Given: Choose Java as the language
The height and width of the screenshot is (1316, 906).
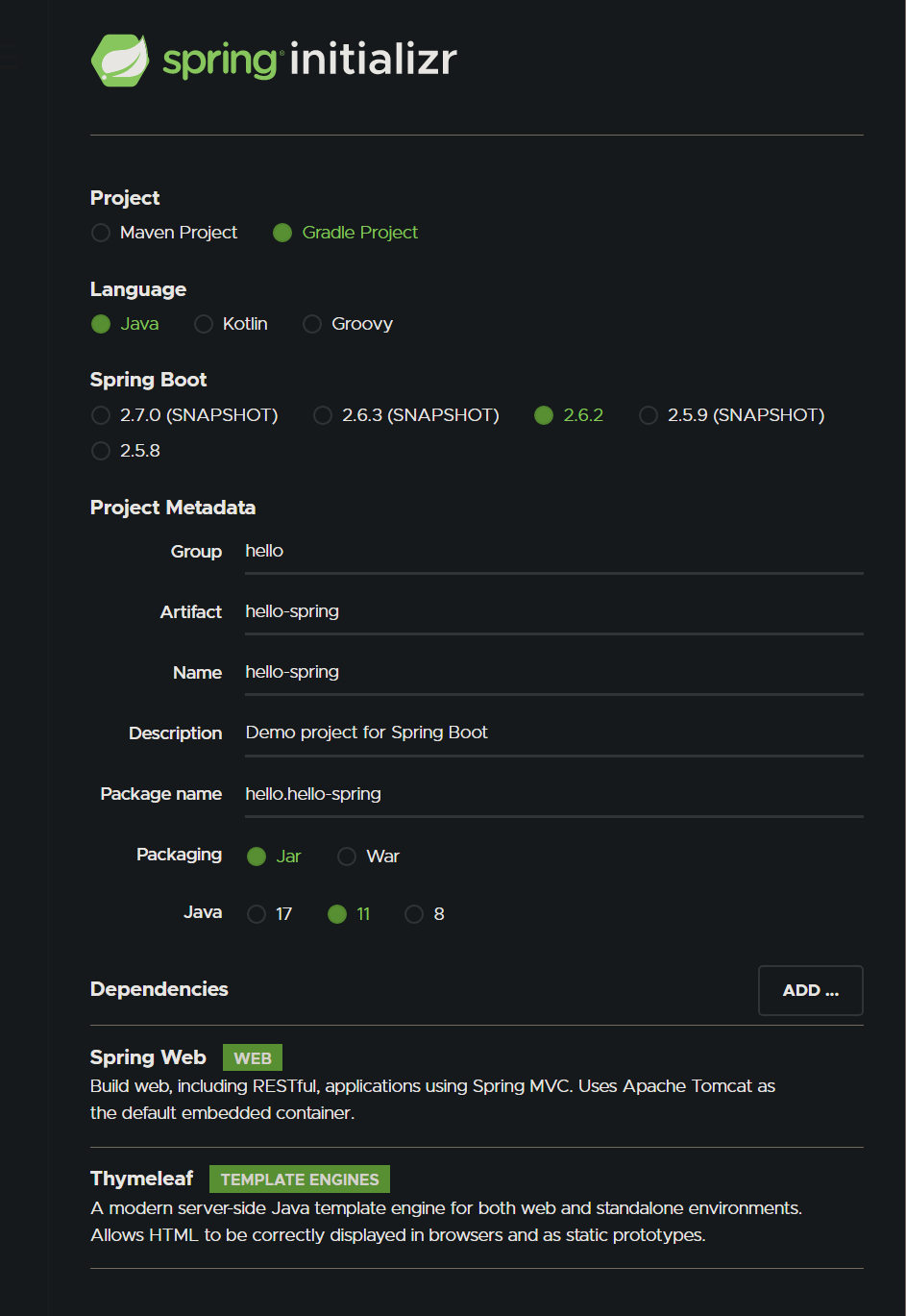Looking at the screenshot, I should (x=101, y=324).
